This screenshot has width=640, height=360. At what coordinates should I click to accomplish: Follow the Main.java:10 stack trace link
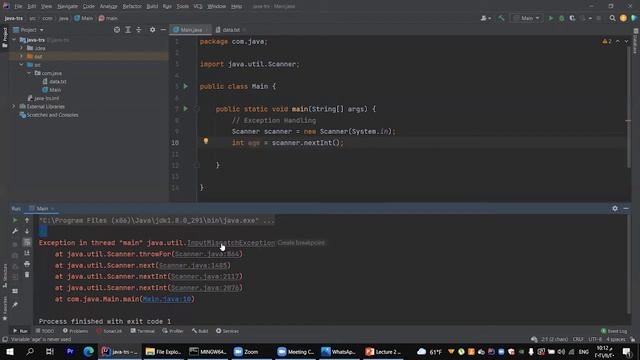pos(167,299)
